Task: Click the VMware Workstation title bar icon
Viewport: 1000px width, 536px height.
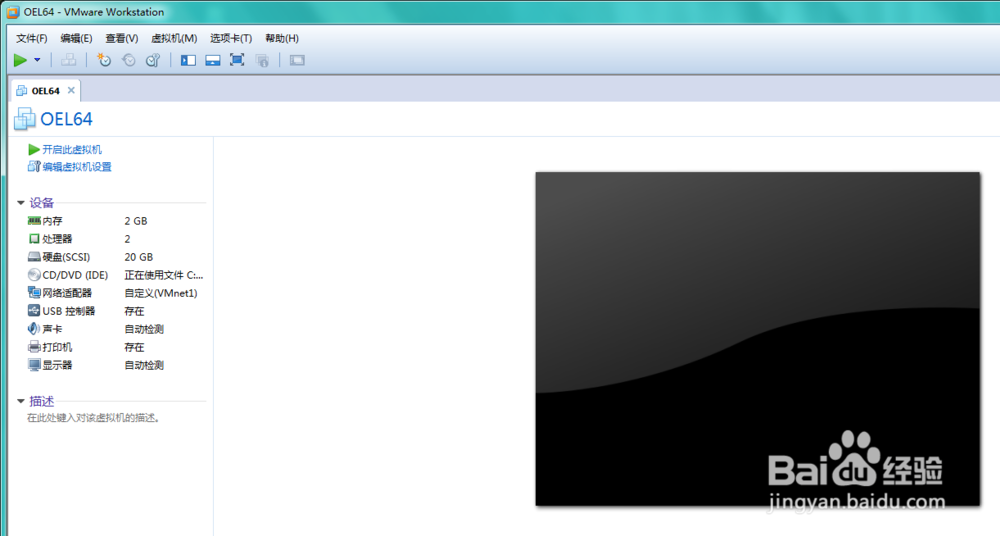Action: pyautogui.click(x=13, y=12)
